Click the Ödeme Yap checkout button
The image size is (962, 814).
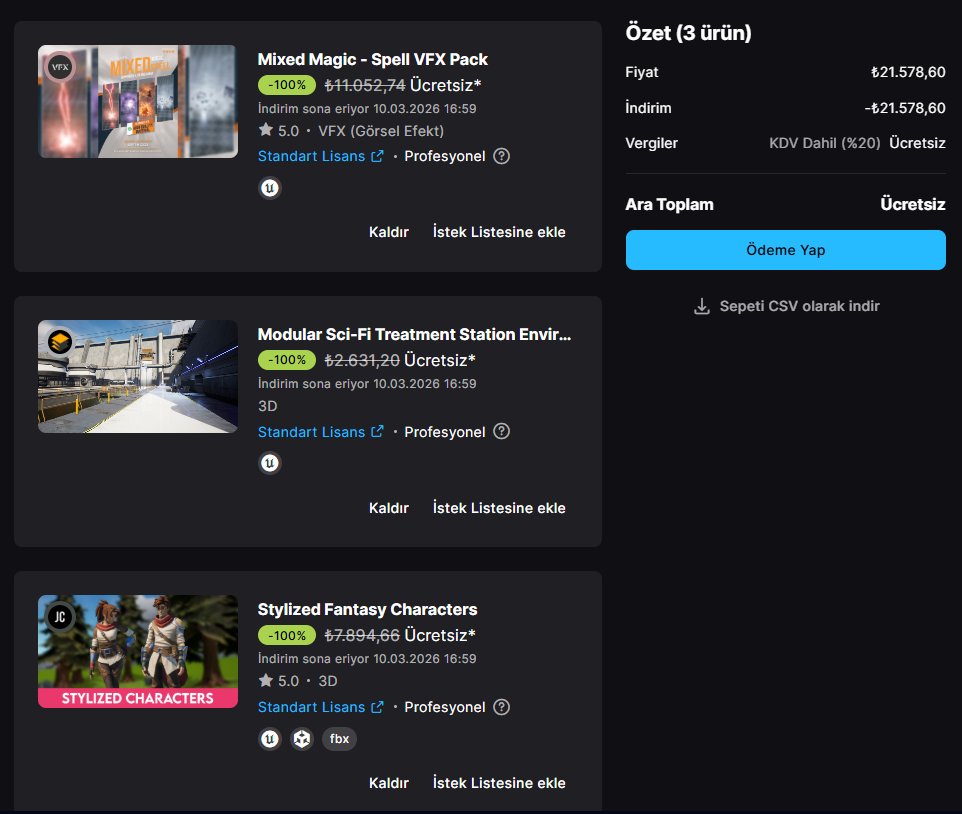click(785, 250)
